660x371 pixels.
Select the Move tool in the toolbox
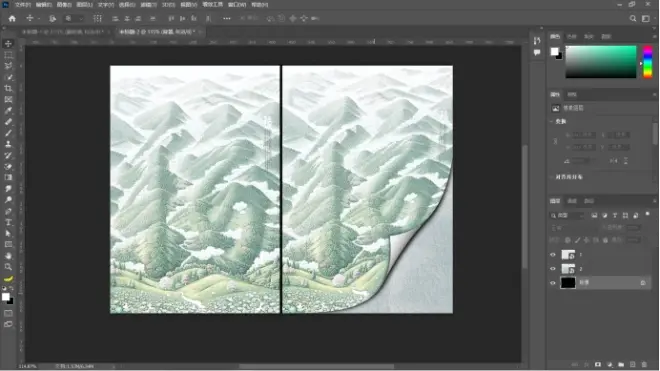tap(8, 44)
